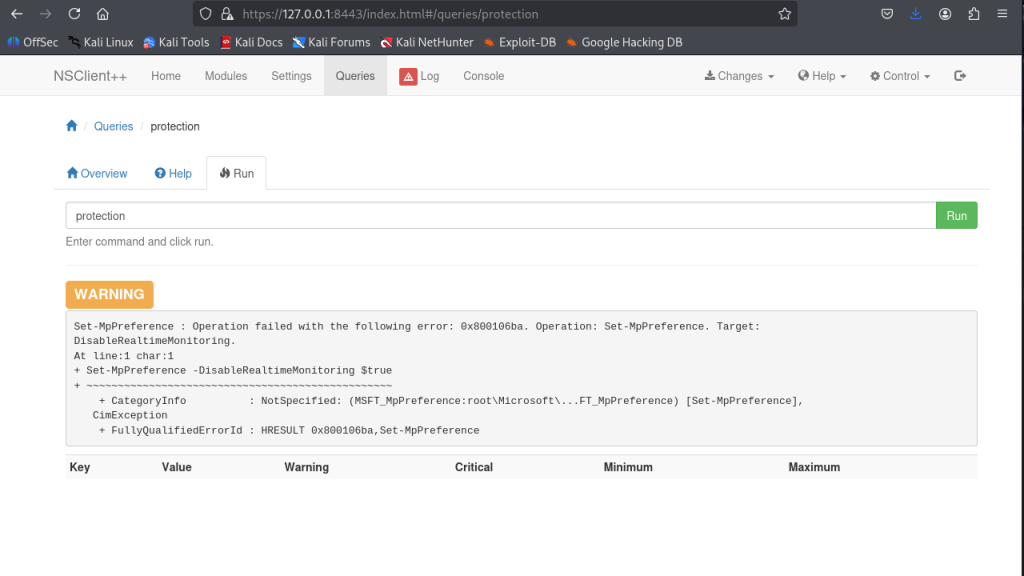Open the Firefox downloads icon
This screenshot has width=1024, height=576.
[916, 14]
